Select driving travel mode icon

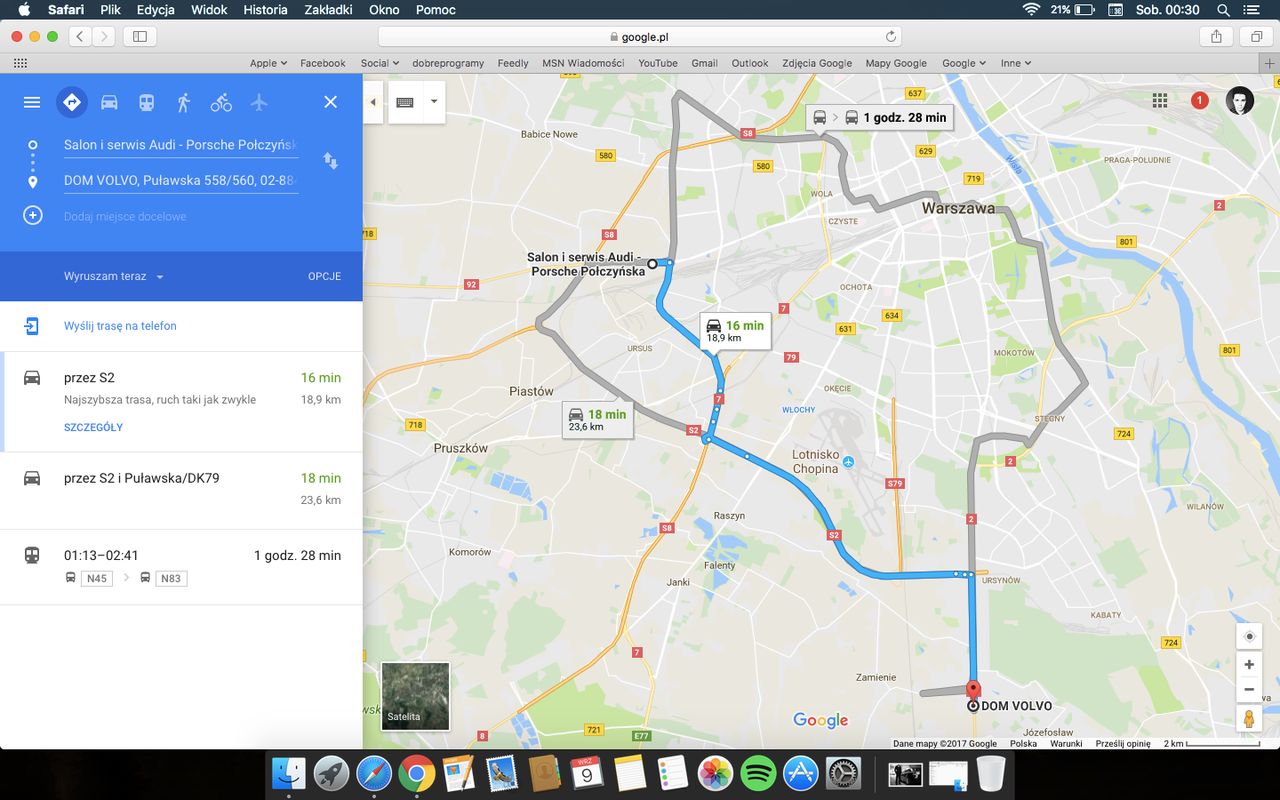(109, 102)
